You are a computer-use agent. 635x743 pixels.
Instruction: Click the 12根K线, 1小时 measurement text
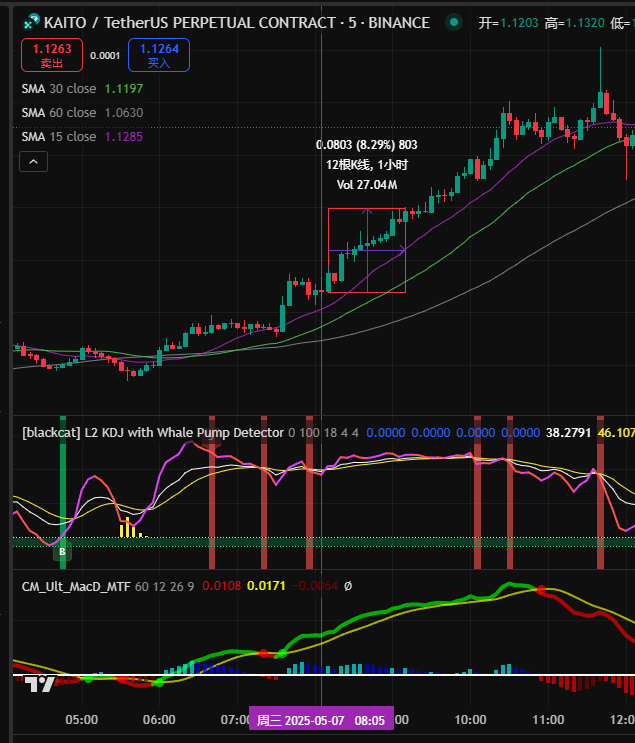pyautogui.click(x=367, y=165)
